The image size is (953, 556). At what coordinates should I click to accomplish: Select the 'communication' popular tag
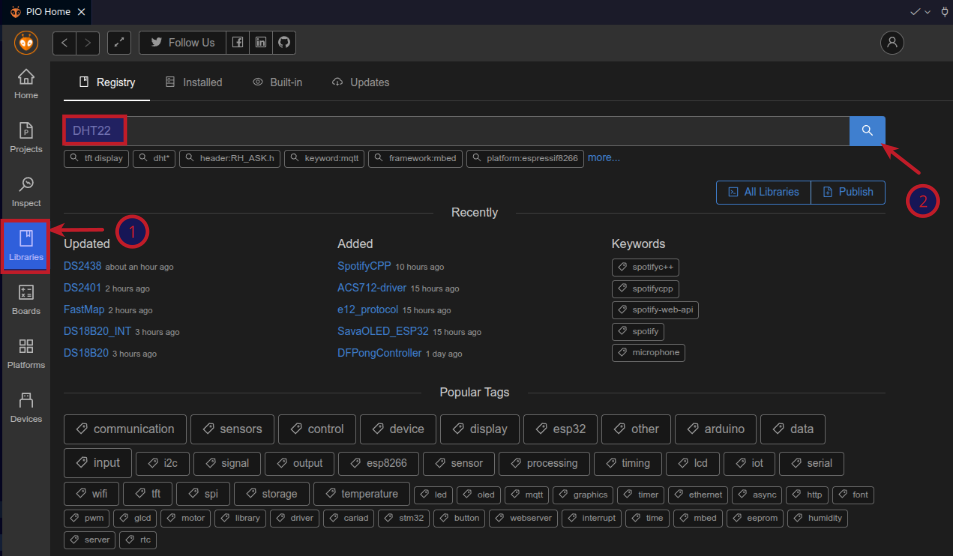click(125, 429)
